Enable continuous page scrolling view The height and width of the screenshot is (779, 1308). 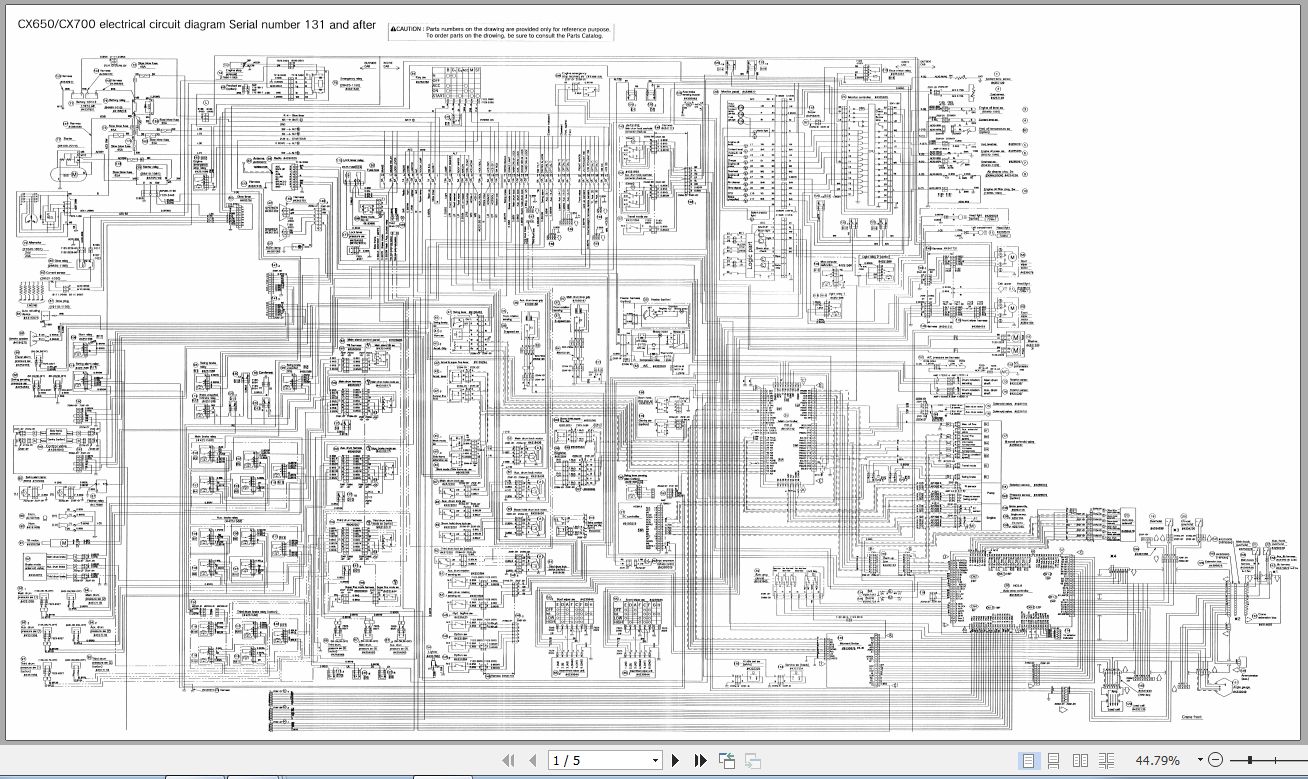click(1055, 761)
